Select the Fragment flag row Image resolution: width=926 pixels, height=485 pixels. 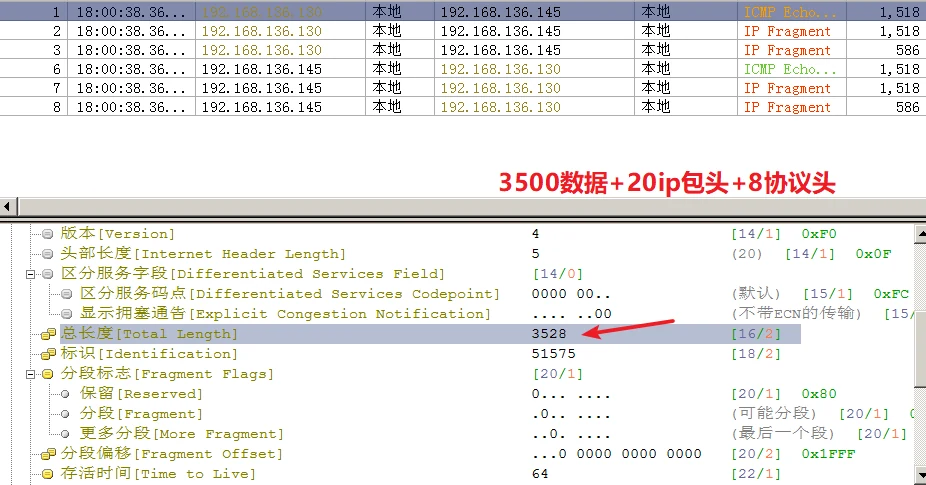tap(141, 414)
